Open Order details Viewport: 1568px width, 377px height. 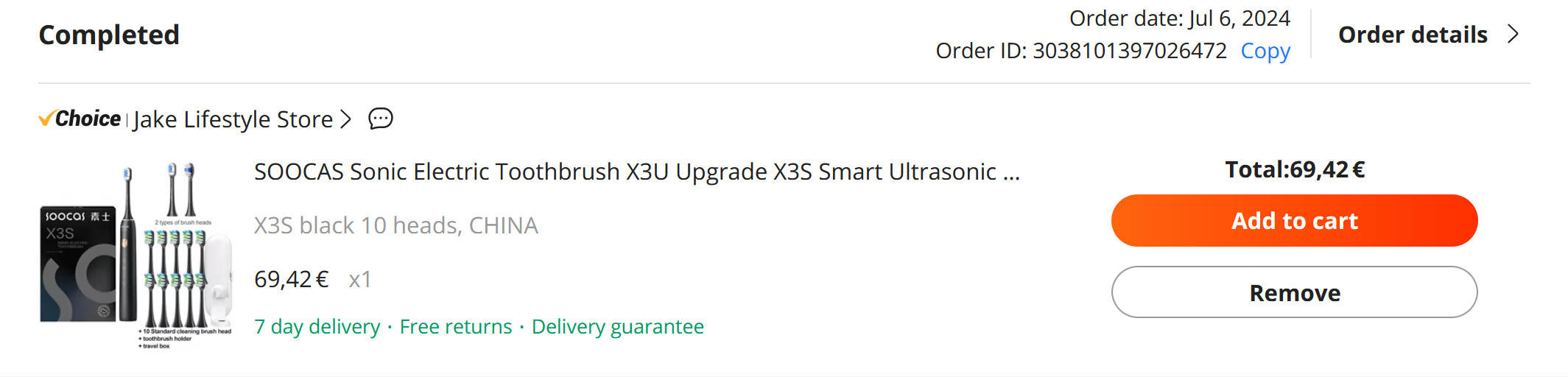(1412, 35)
